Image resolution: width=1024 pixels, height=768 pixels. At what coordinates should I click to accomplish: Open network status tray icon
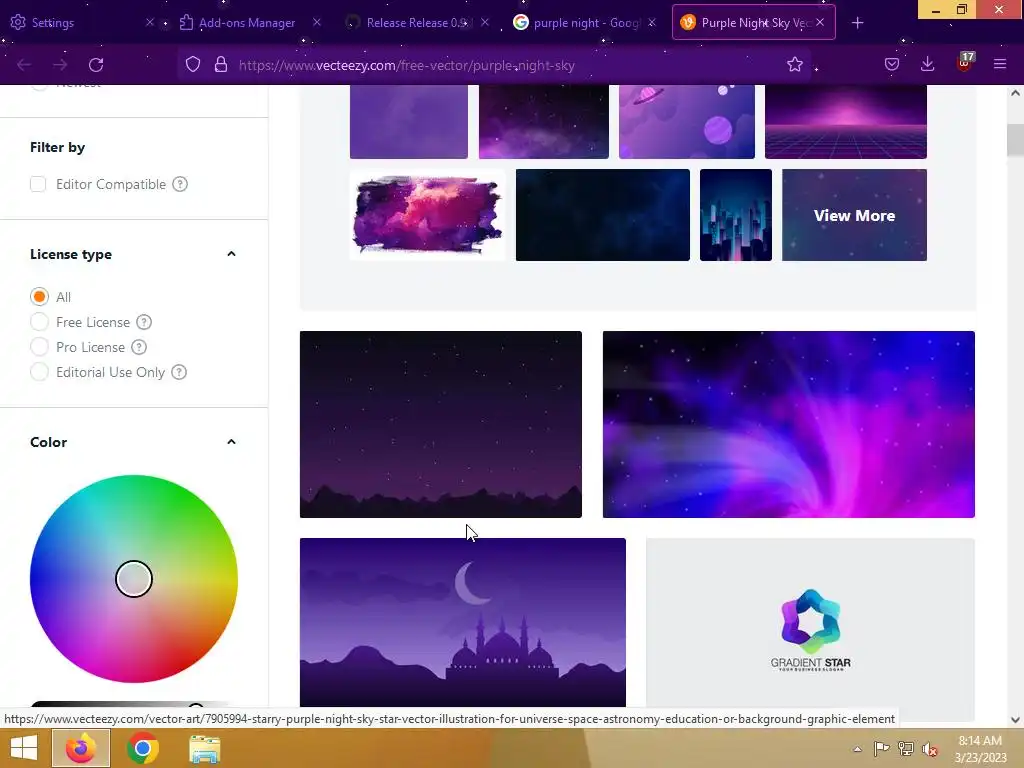tap(906, 748)
